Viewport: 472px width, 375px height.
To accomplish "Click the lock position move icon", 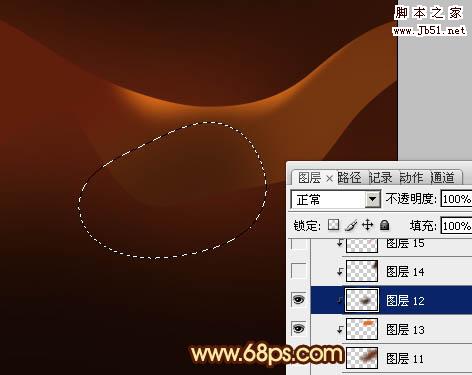I will [367, 225].
